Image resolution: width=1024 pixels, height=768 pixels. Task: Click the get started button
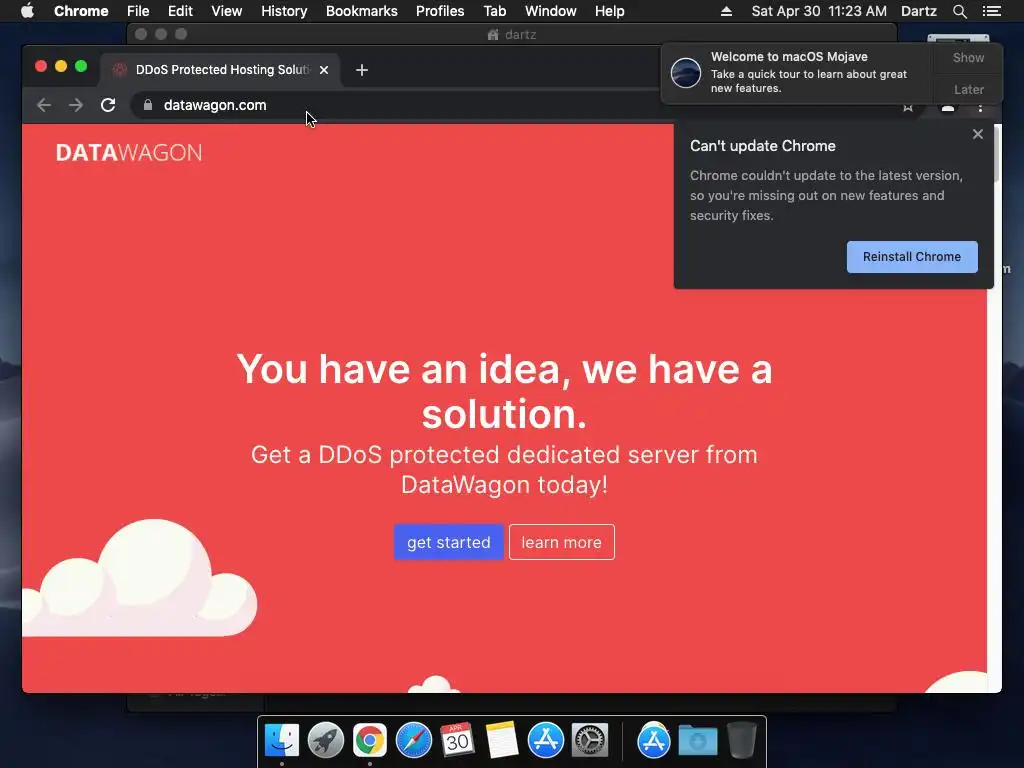pos(449,542)
